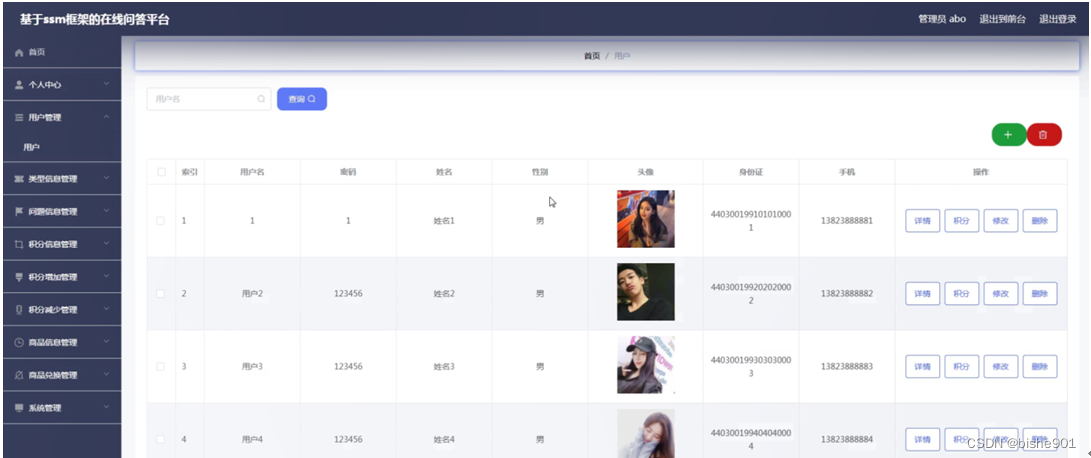1091x458 pixels.
Task: Click 积分 for 用户3
Action: [962, 366]
